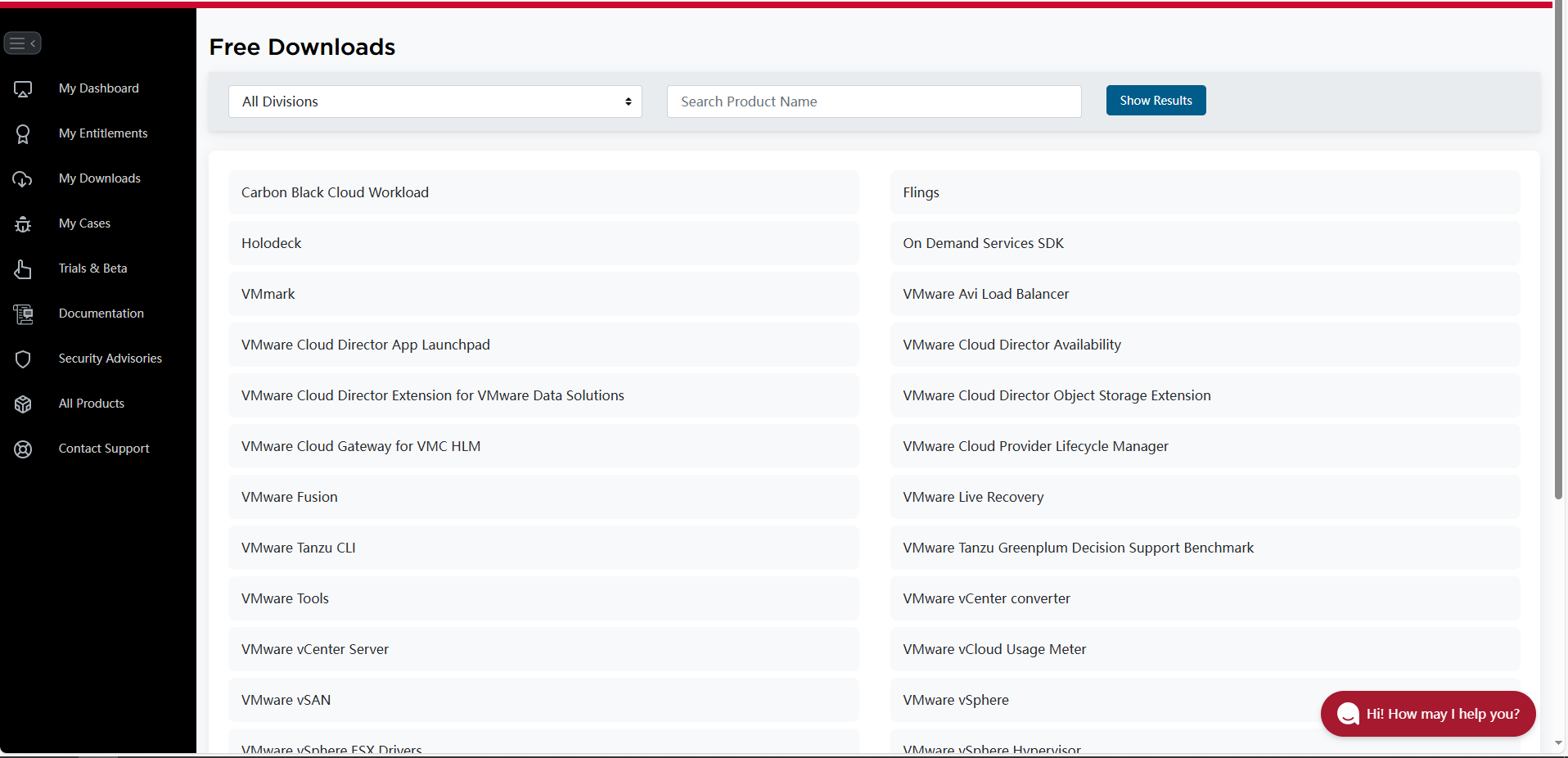The height and width of the screenshot is (758, 1568).
Task: Click the All Products cube icon
Action: [x=23, y=404]
